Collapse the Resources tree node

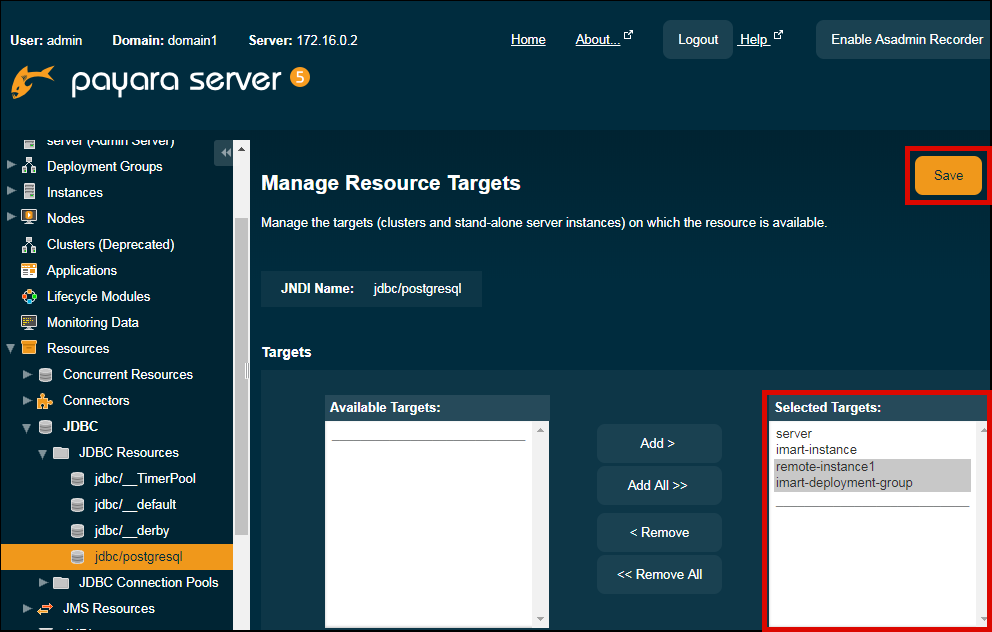click(x=11, y=348)
